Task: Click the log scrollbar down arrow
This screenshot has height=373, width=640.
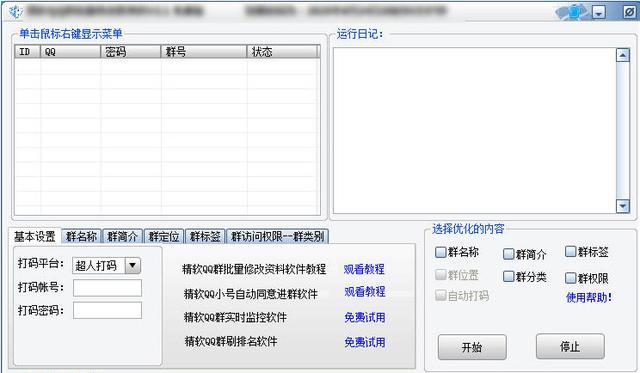Action: pyautogui.click(x=622, y=206)
